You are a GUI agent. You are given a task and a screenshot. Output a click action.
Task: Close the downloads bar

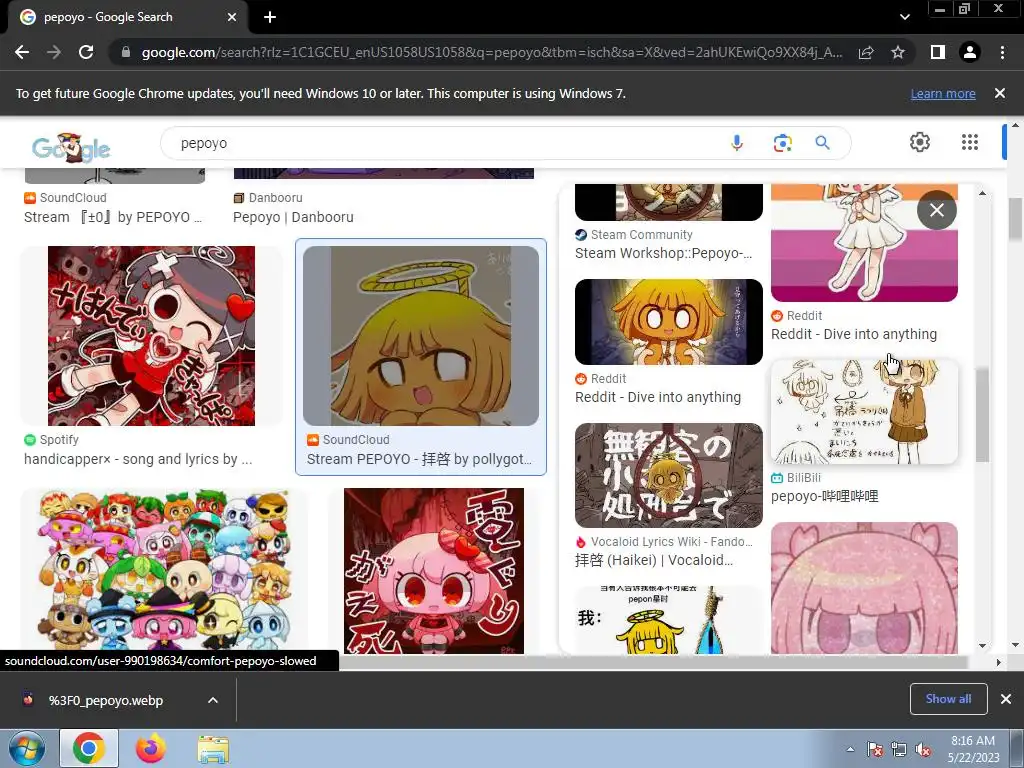[1006, 699]
